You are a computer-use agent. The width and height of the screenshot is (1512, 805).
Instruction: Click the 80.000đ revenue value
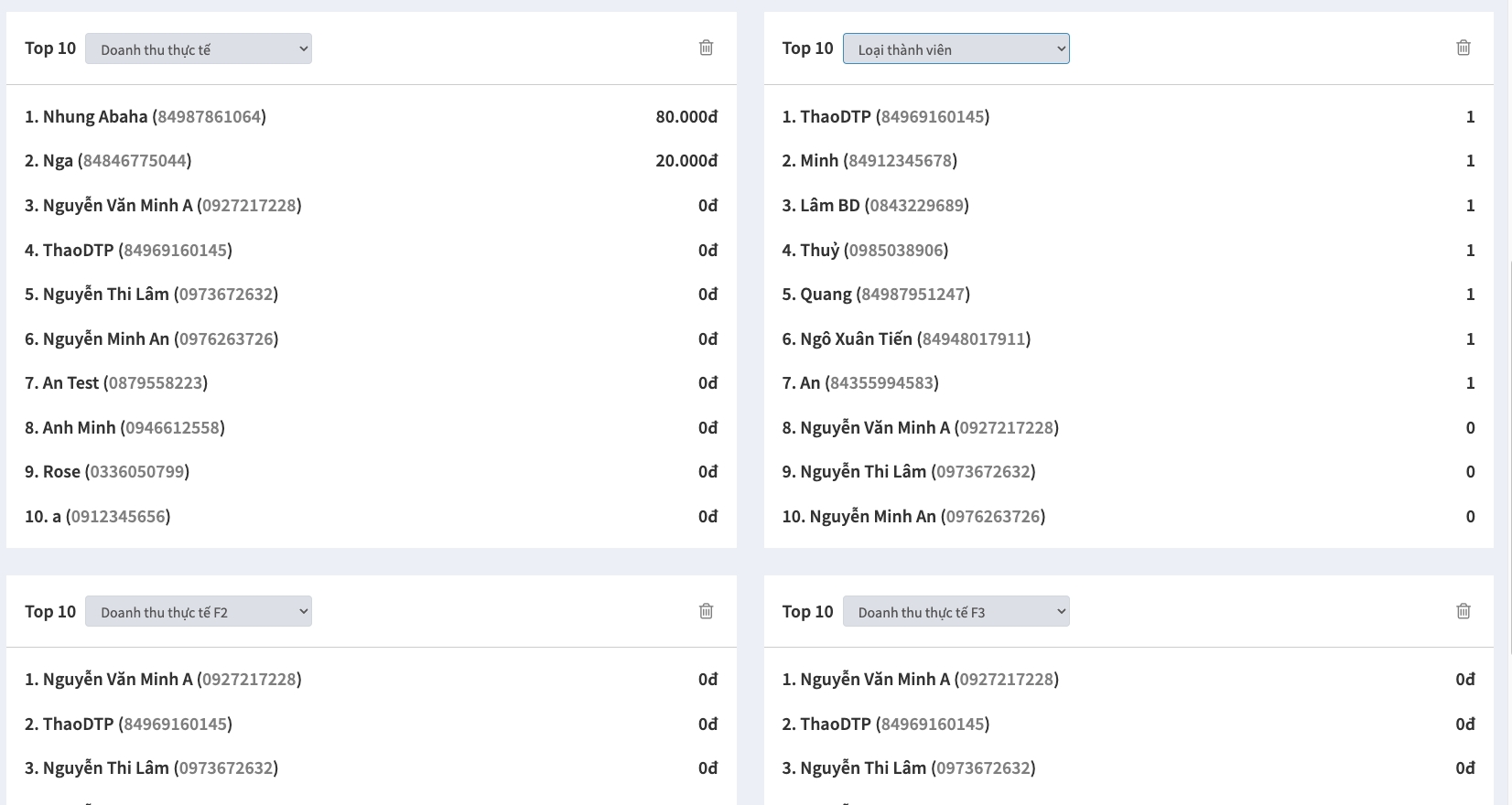coord(686,117)
